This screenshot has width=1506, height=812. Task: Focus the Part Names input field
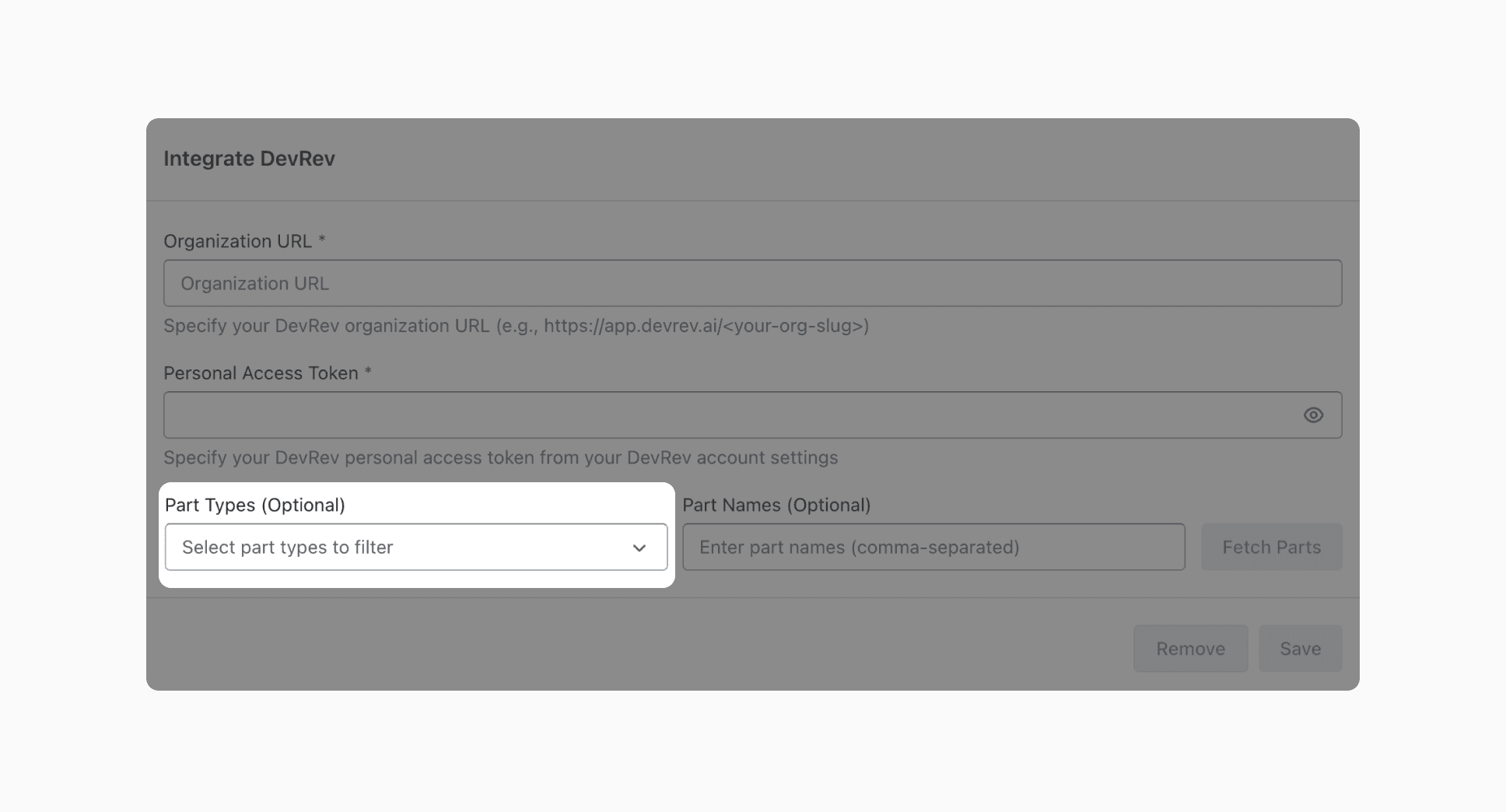pos(933,547)
